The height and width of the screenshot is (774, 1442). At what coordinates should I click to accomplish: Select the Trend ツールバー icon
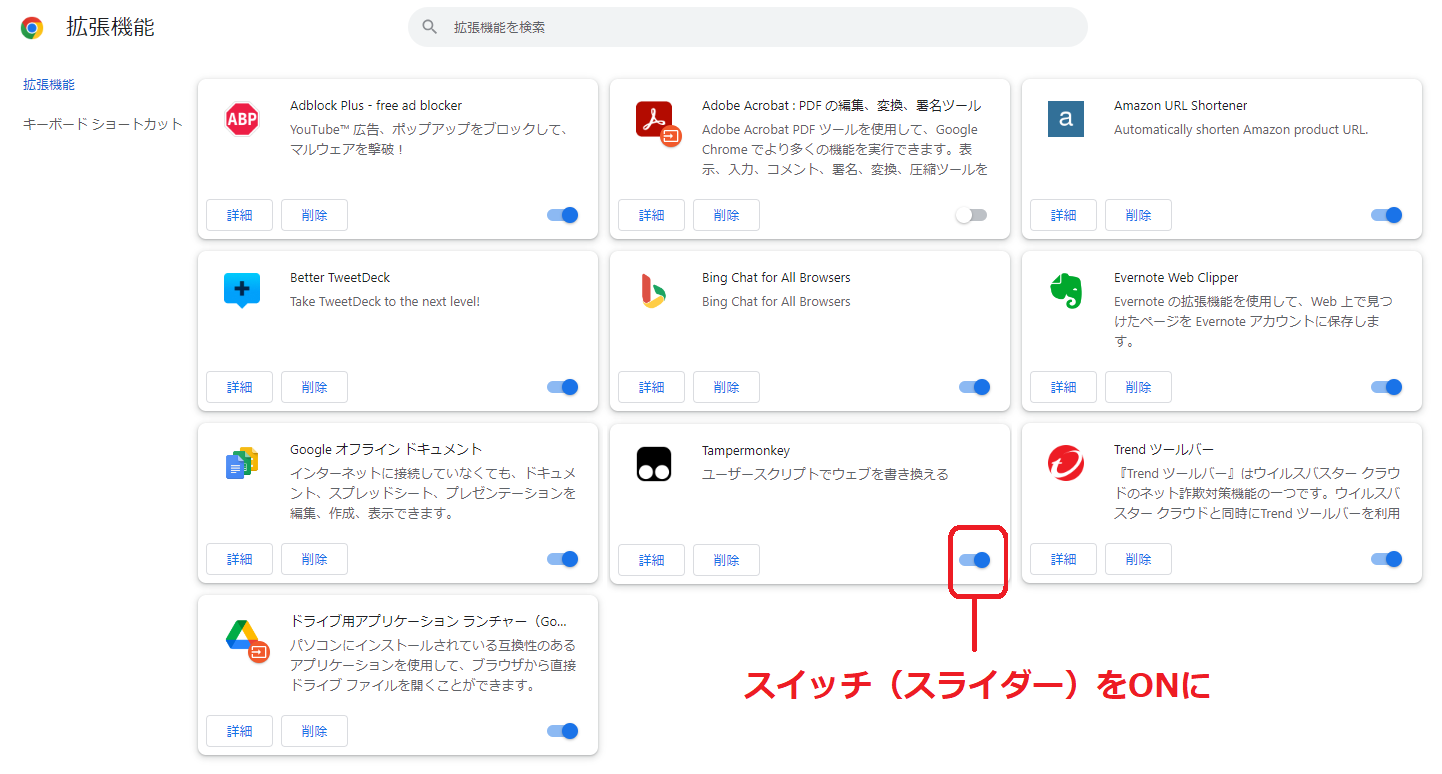point(1065,463)
